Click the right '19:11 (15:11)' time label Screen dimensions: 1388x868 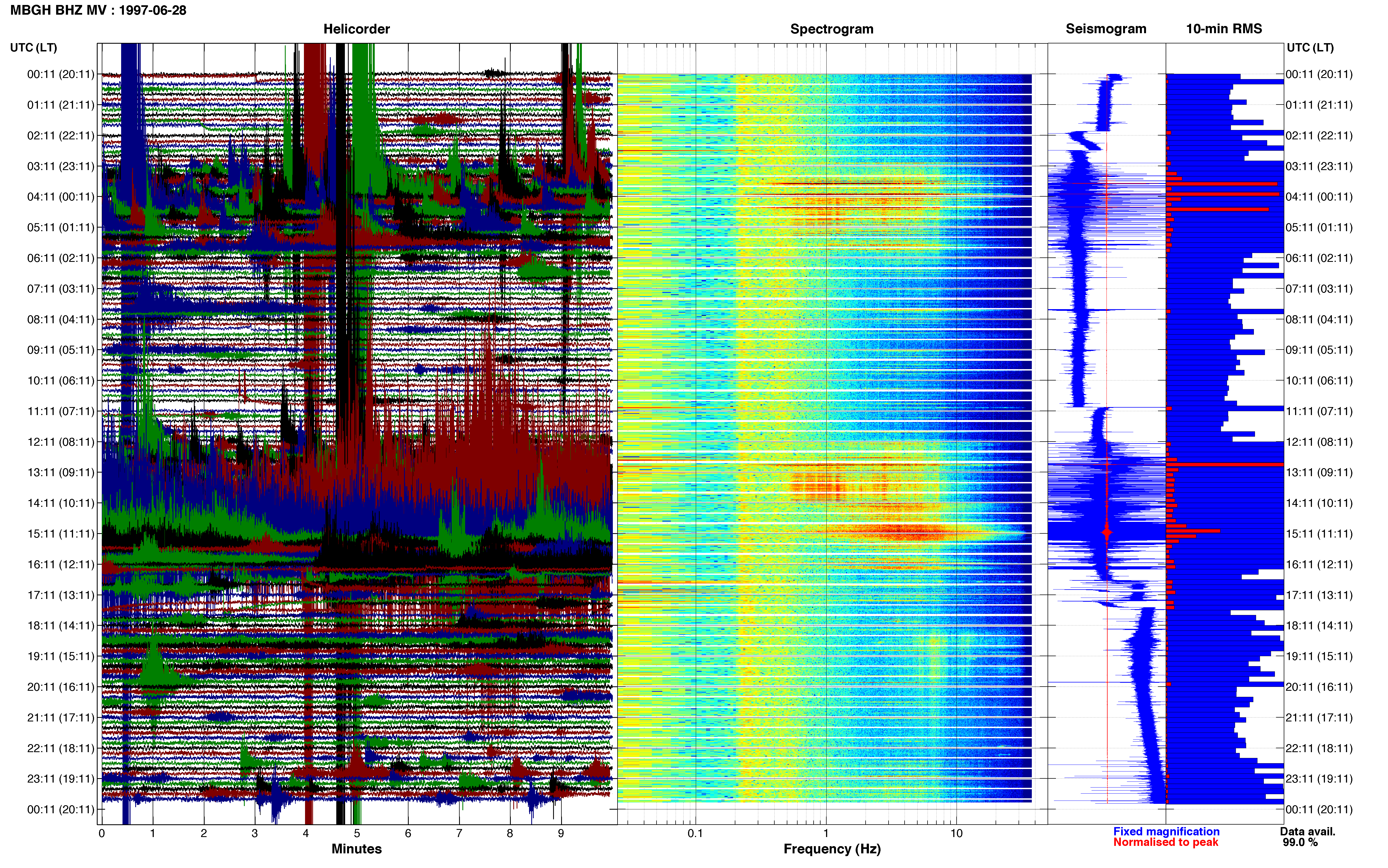(x=1319, y=656)
